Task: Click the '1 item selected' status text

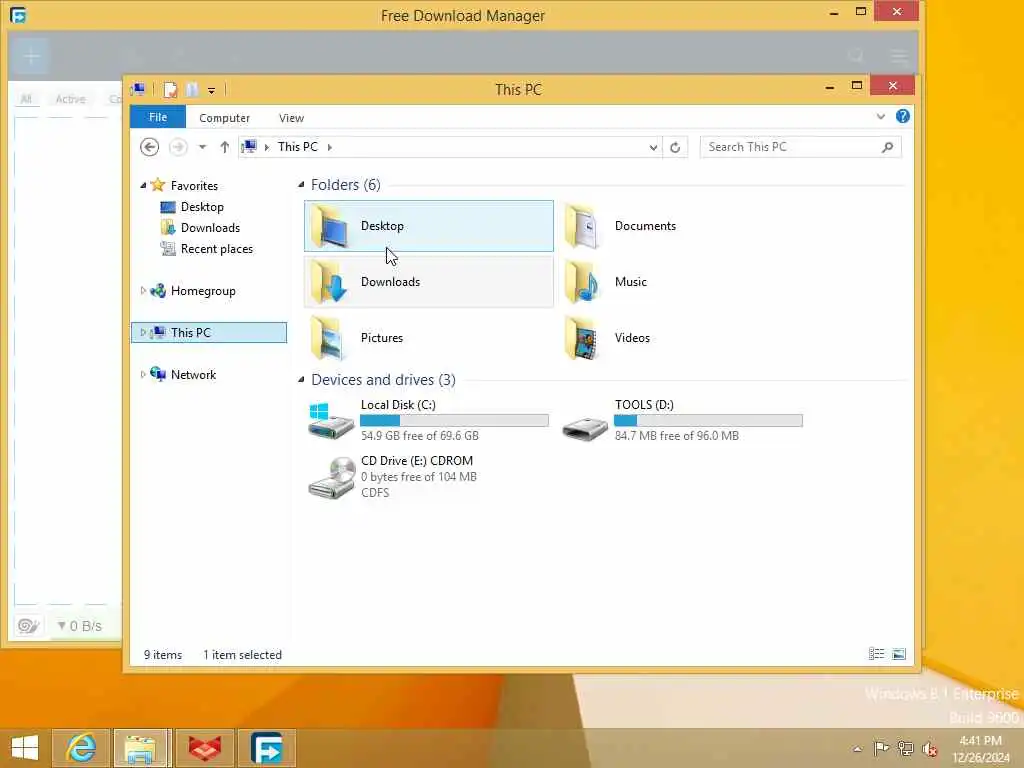Action: point(242,654)
